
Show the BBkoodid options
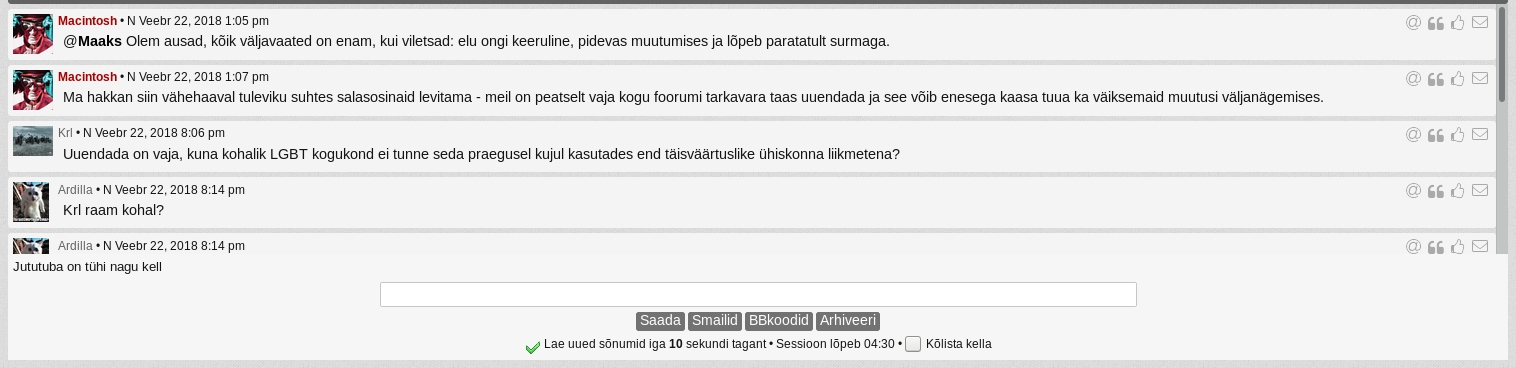coord(779,321)
